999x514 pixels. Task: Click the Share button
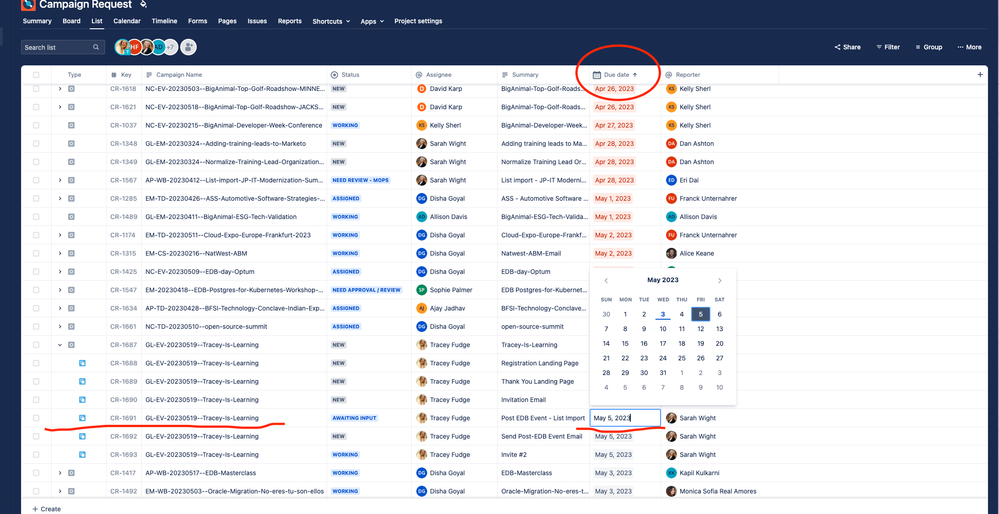click(847, 47)
